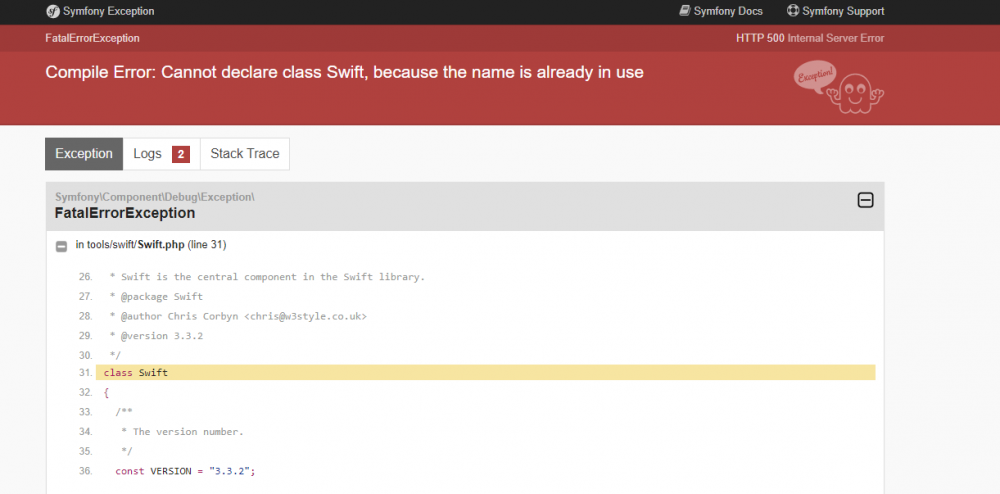Open the Logs tab
The width and height of the screenshot is (1000, 494).
147,154
